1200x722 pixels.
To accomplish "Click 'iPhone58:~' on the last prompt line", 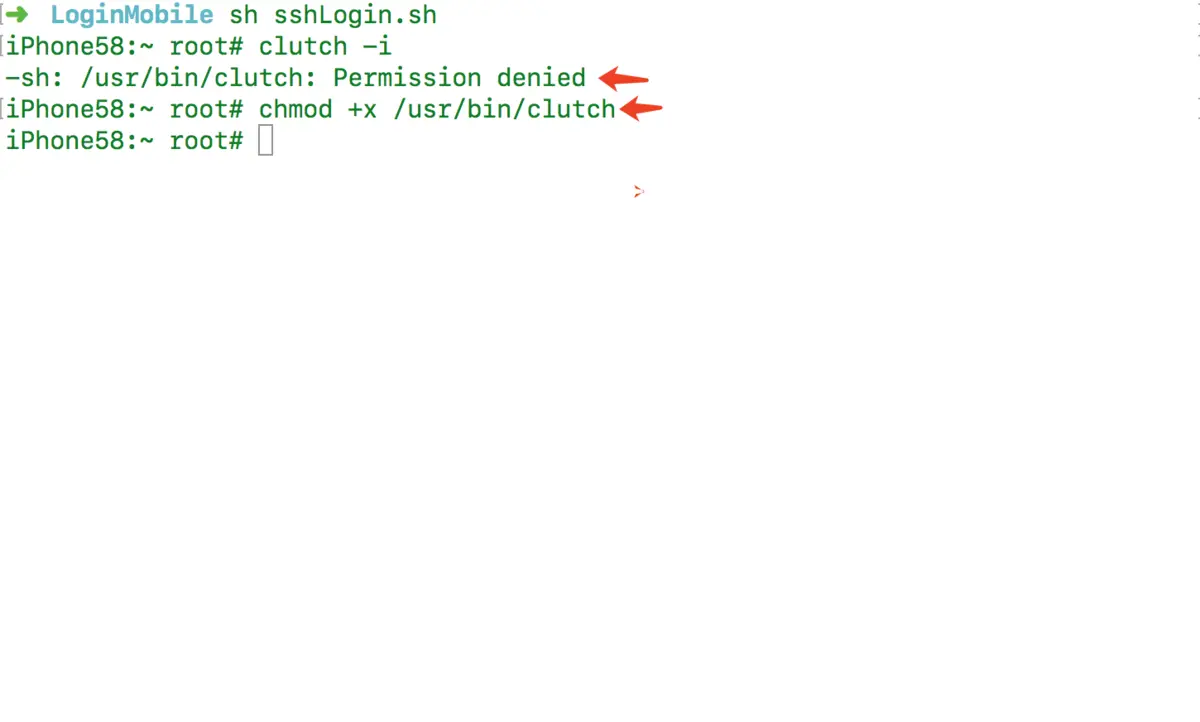I will (80, 141).
